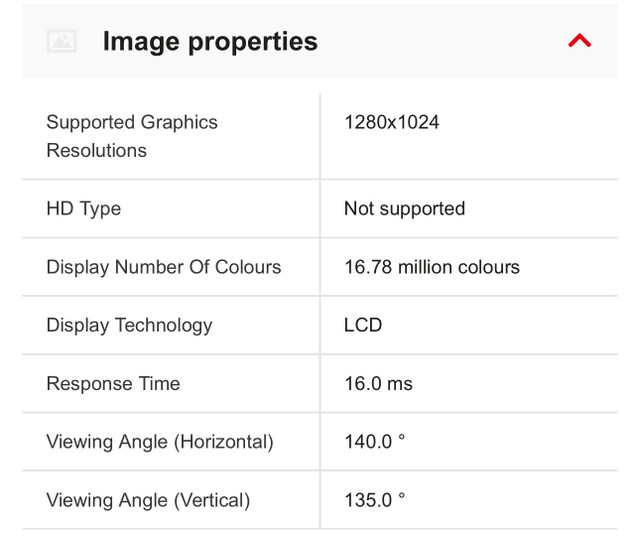Click the Image properties heading text
This screenshot has height=536, width=640.
coord(210,41)
